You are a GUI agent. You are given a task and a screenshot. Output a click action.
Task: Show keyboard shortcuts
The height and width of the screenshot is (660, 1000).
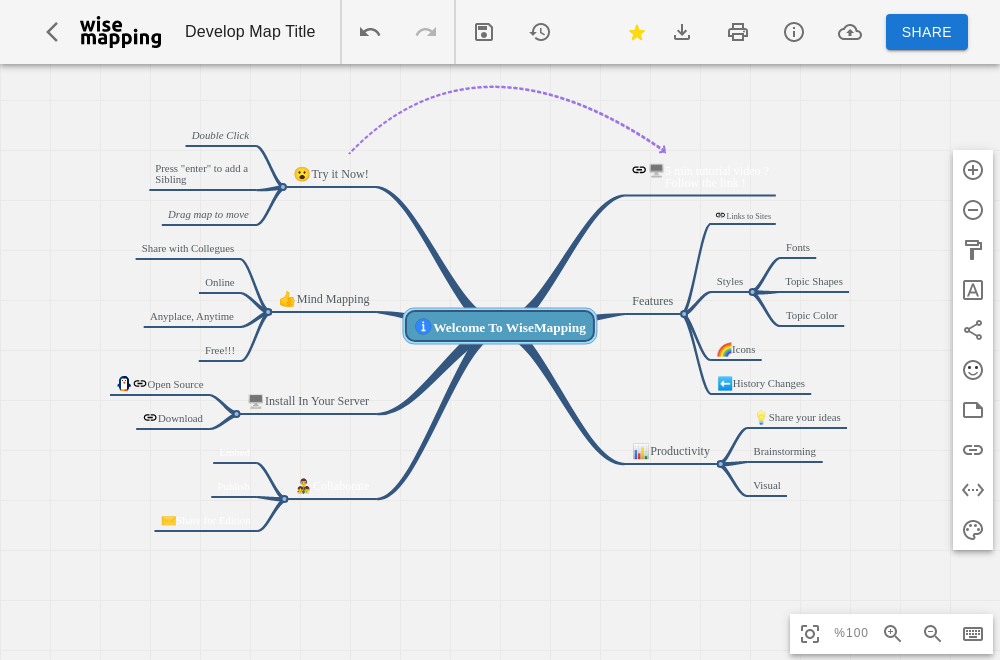[x=973, y=633]
